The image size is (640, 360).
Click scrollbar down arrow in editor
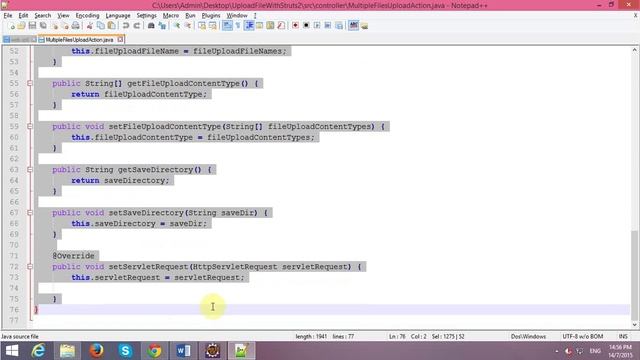tap(634, 324)
